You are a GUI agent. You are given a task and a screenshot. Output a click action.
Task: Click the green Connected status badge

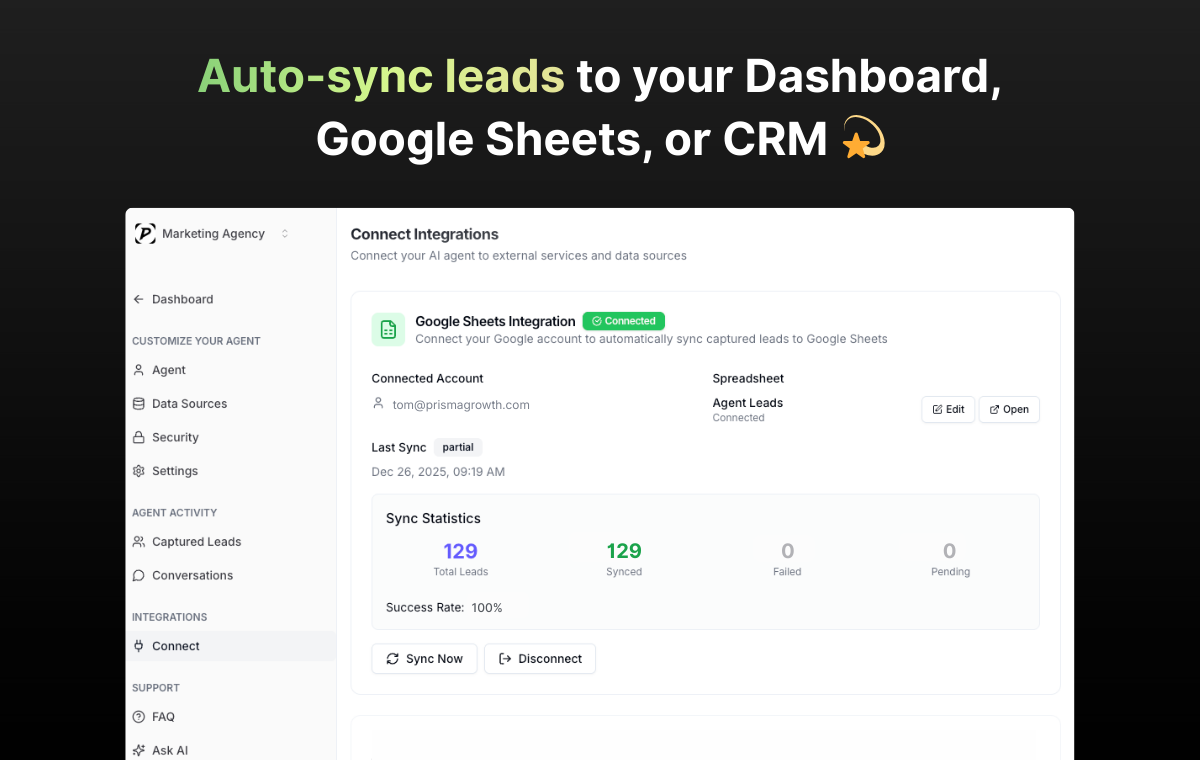[x=624, y=321]
